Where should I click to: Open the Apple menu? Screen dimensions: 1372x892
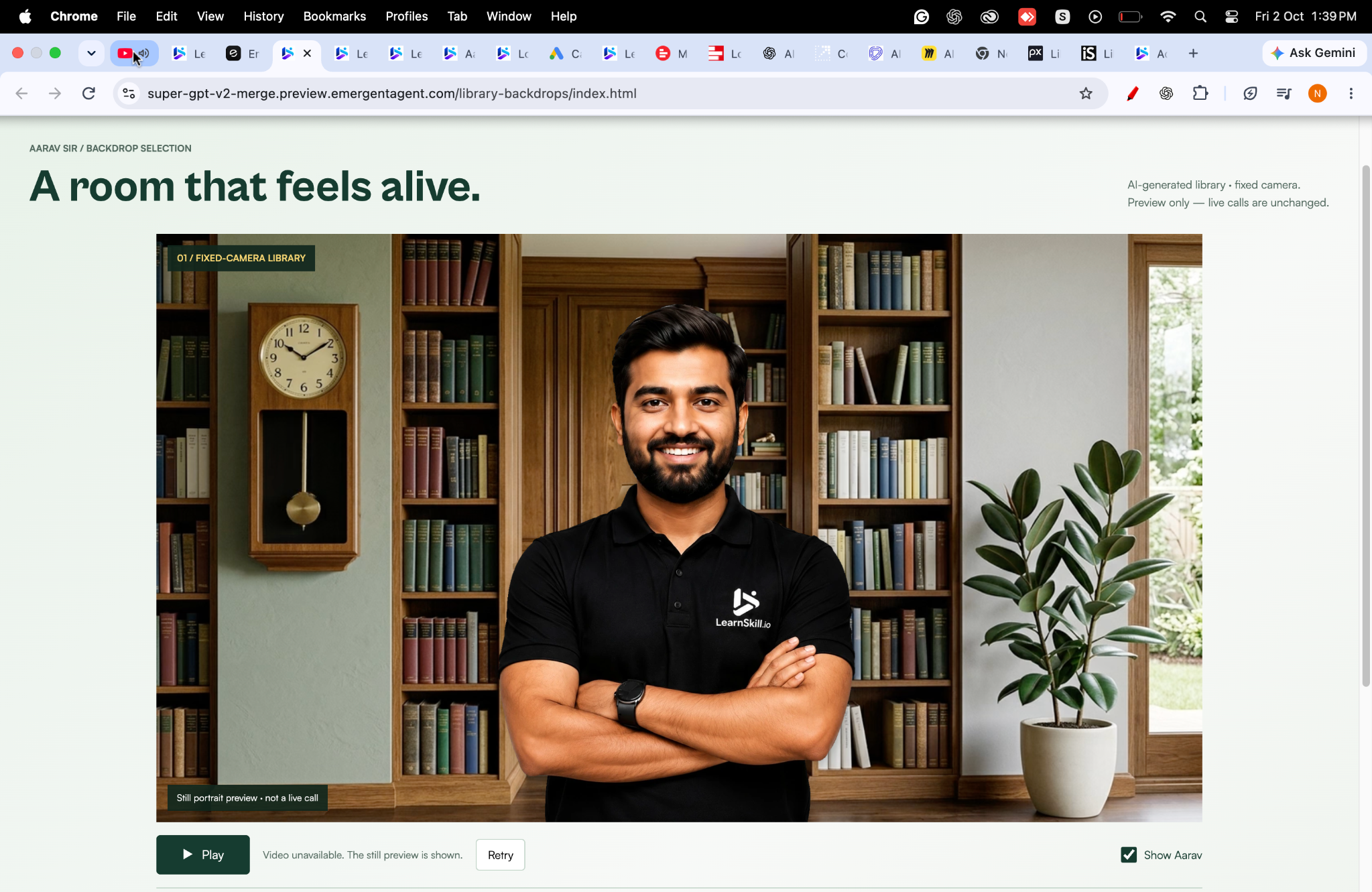tap(25, 16)
